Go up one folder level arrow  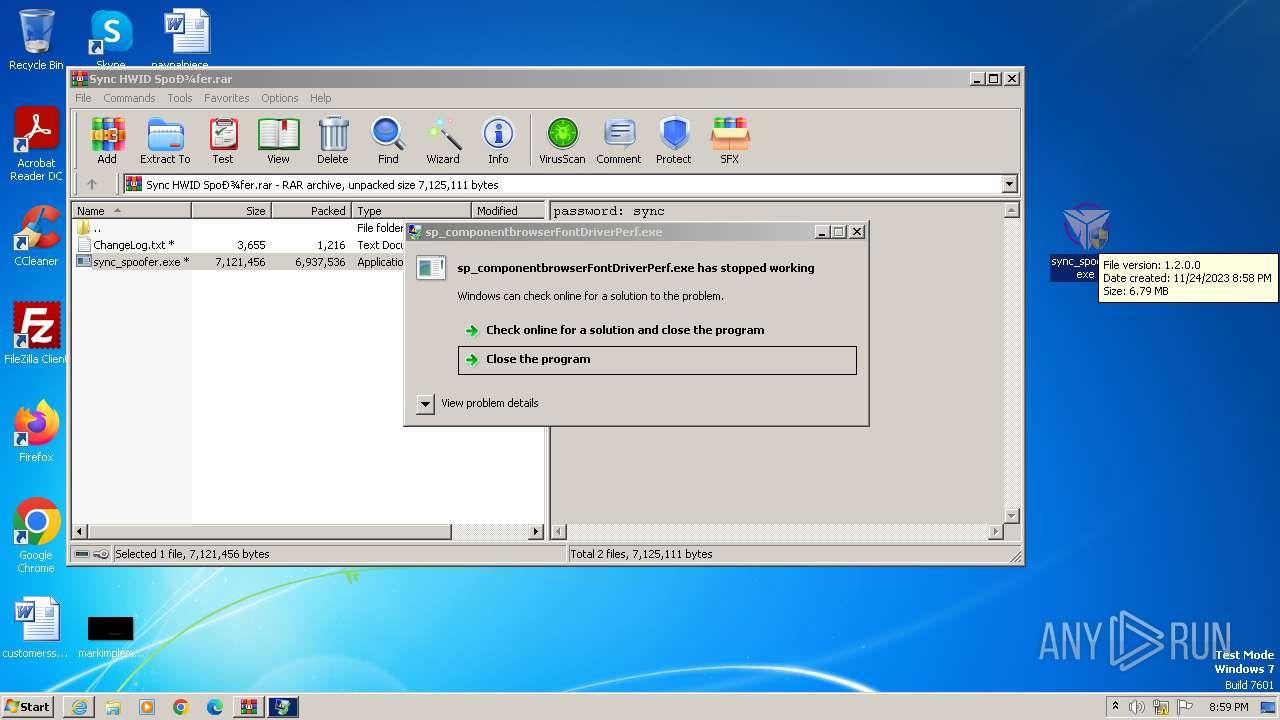point(92,184)
